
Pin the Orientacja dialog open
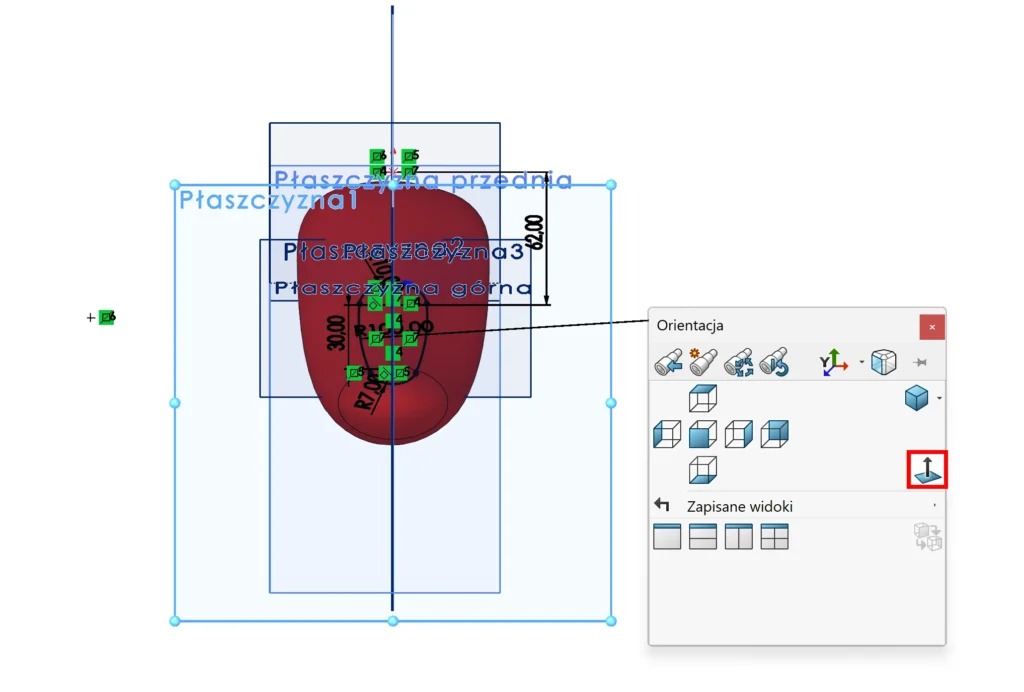pyautogui.click(x=920, y=362)
